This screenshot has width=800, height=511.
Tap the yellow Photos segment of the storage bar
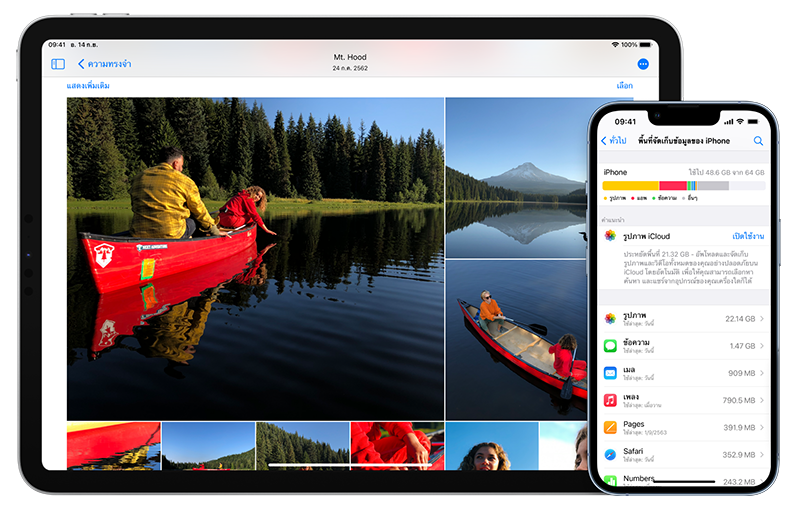631,186
